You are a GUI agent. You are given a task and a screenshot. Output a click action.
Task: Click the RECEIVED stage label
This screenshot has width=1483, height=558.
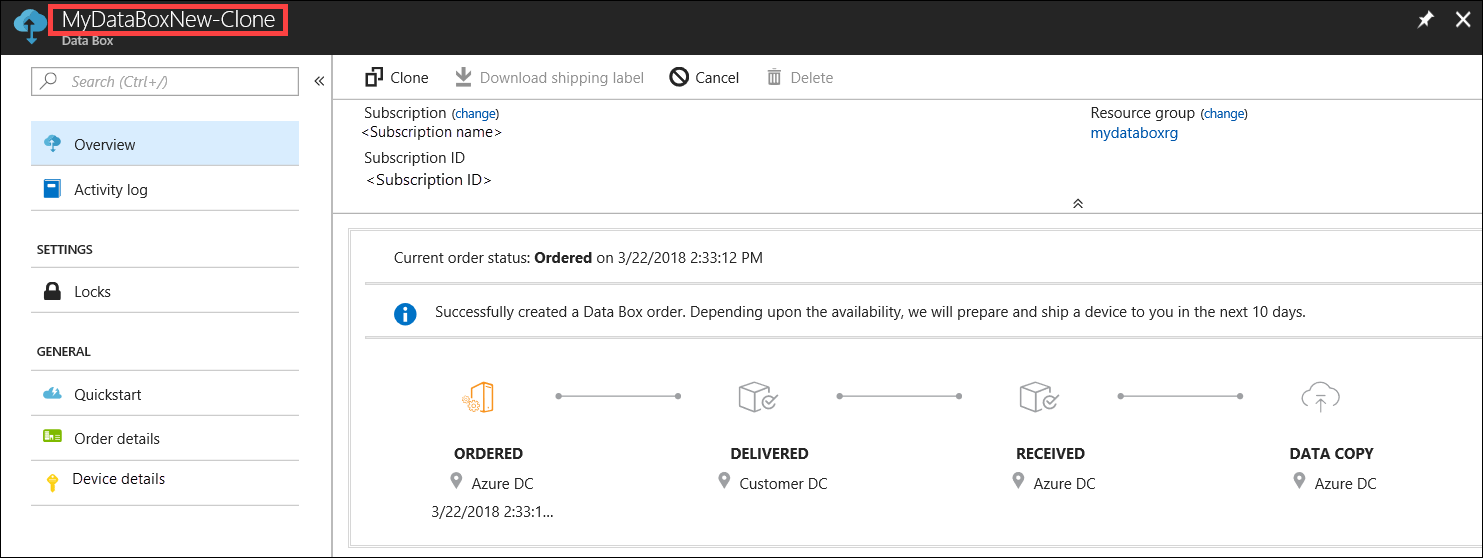coord(1050,453)
